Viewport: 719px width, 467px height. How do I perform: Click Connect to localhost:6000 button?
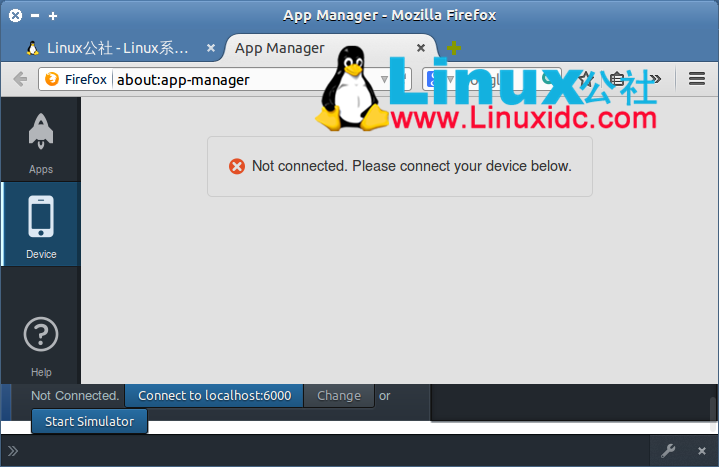[214, 395]
